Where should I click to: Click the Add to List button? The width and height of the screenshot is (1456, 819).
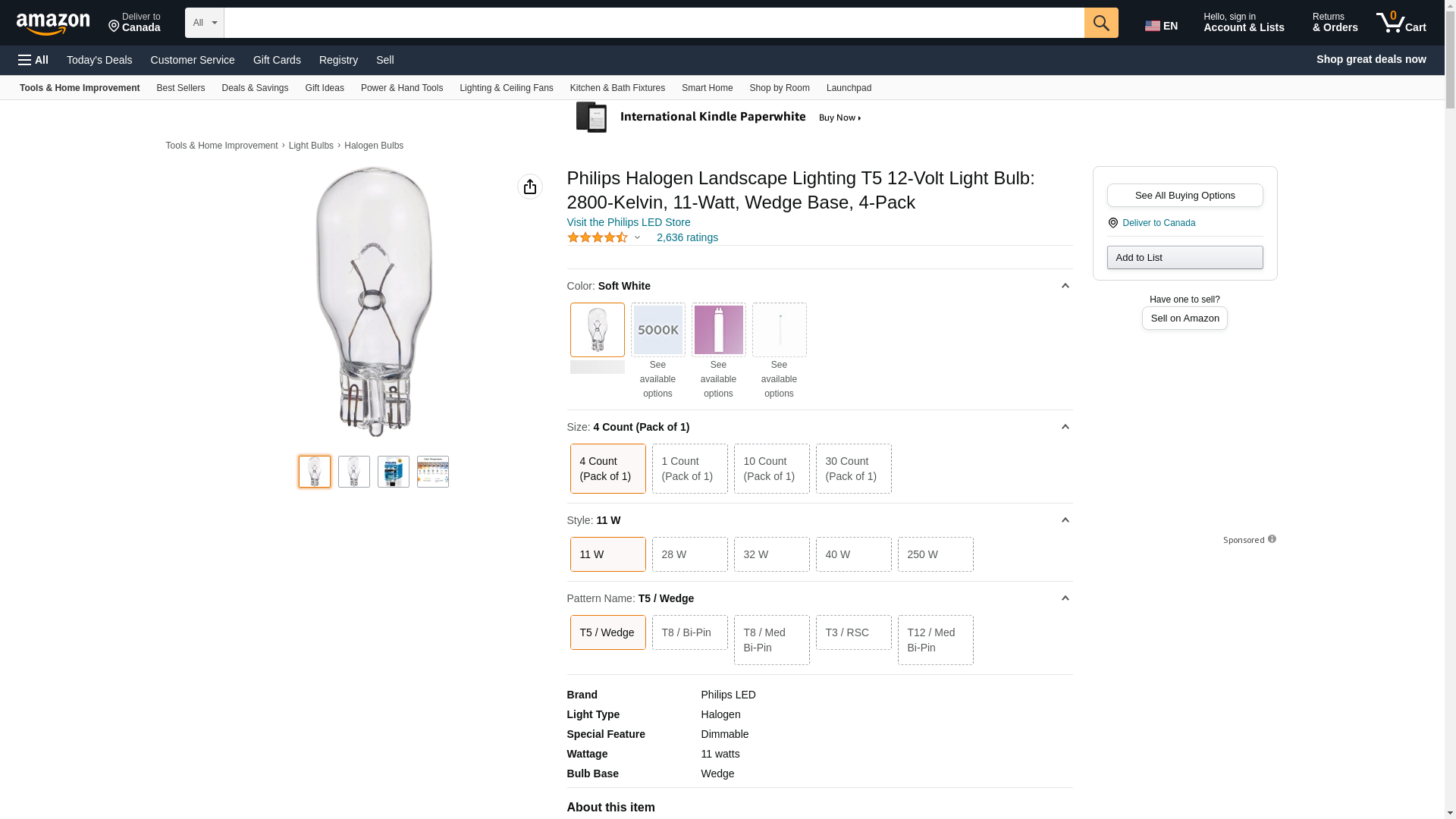click(x=1185, y=258)
